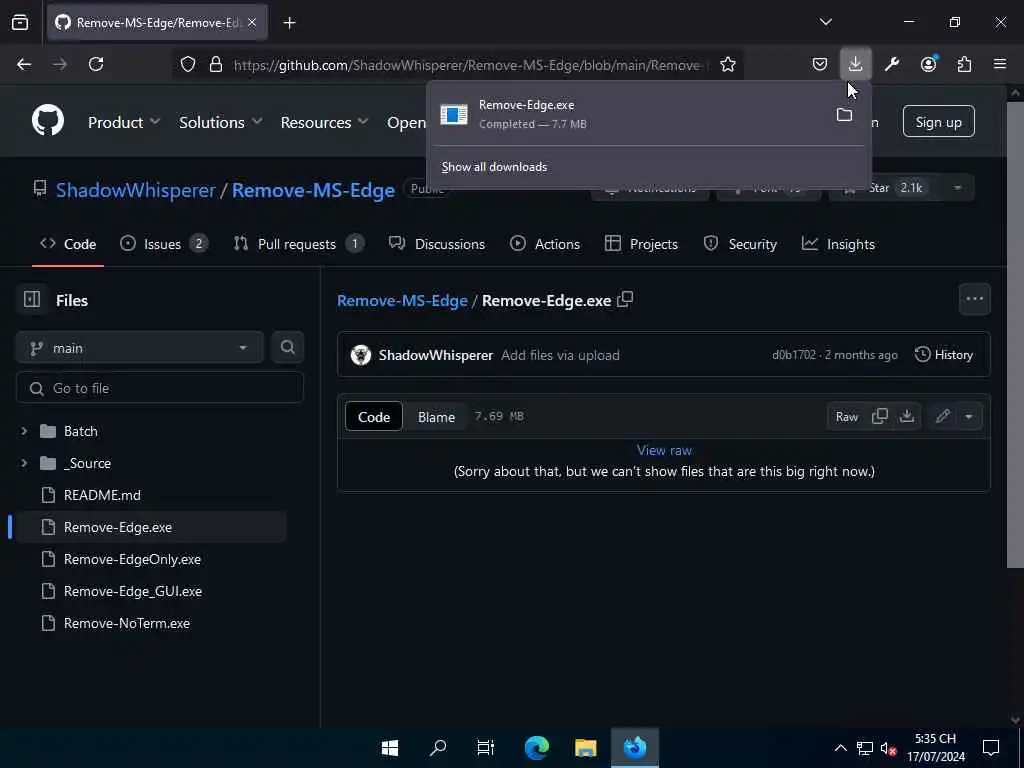
Task: Close the Remove-MS-Edge browser tab
Action: click(252, 22)
